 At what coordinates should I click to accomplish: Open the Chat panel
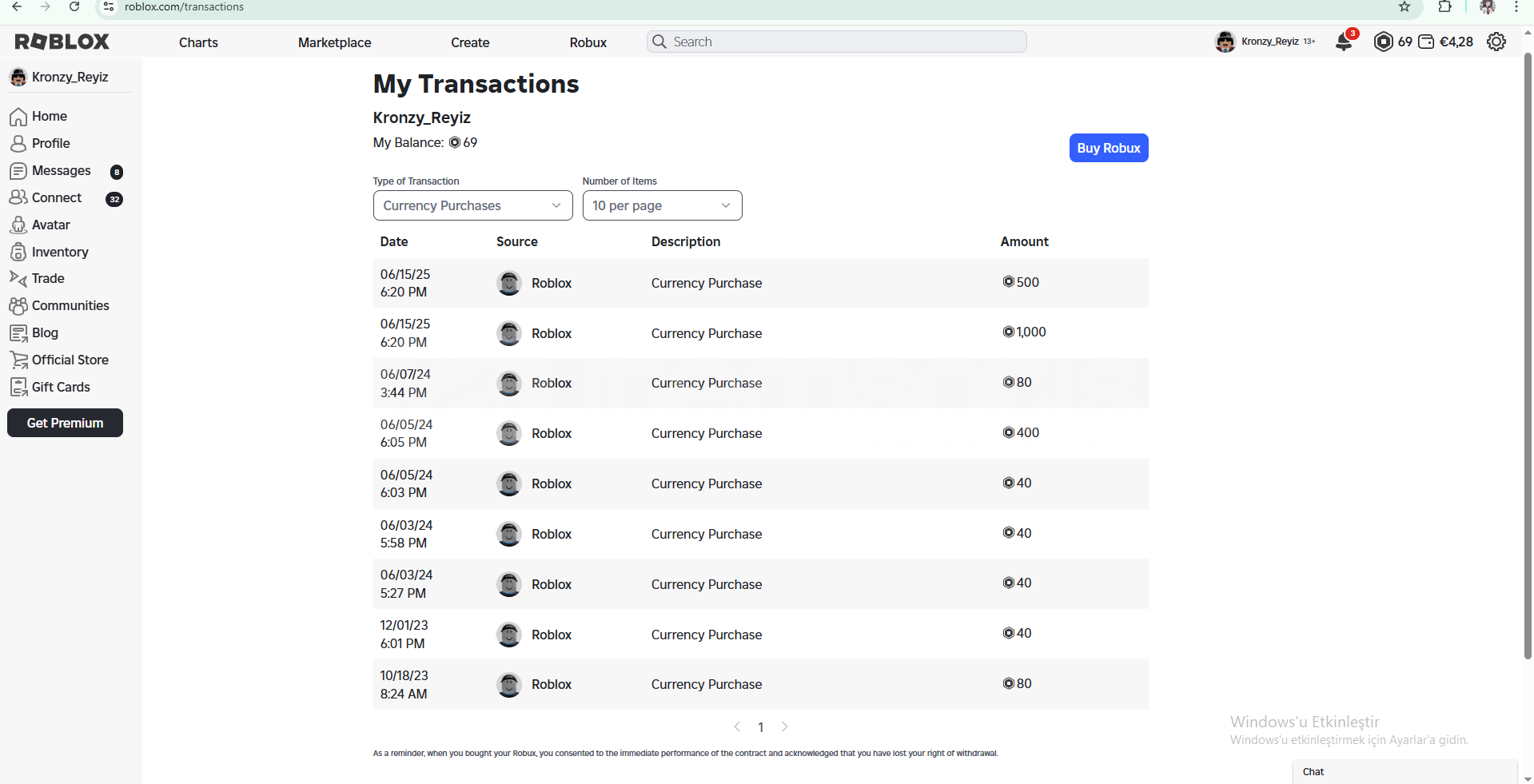click(1405, 772)
